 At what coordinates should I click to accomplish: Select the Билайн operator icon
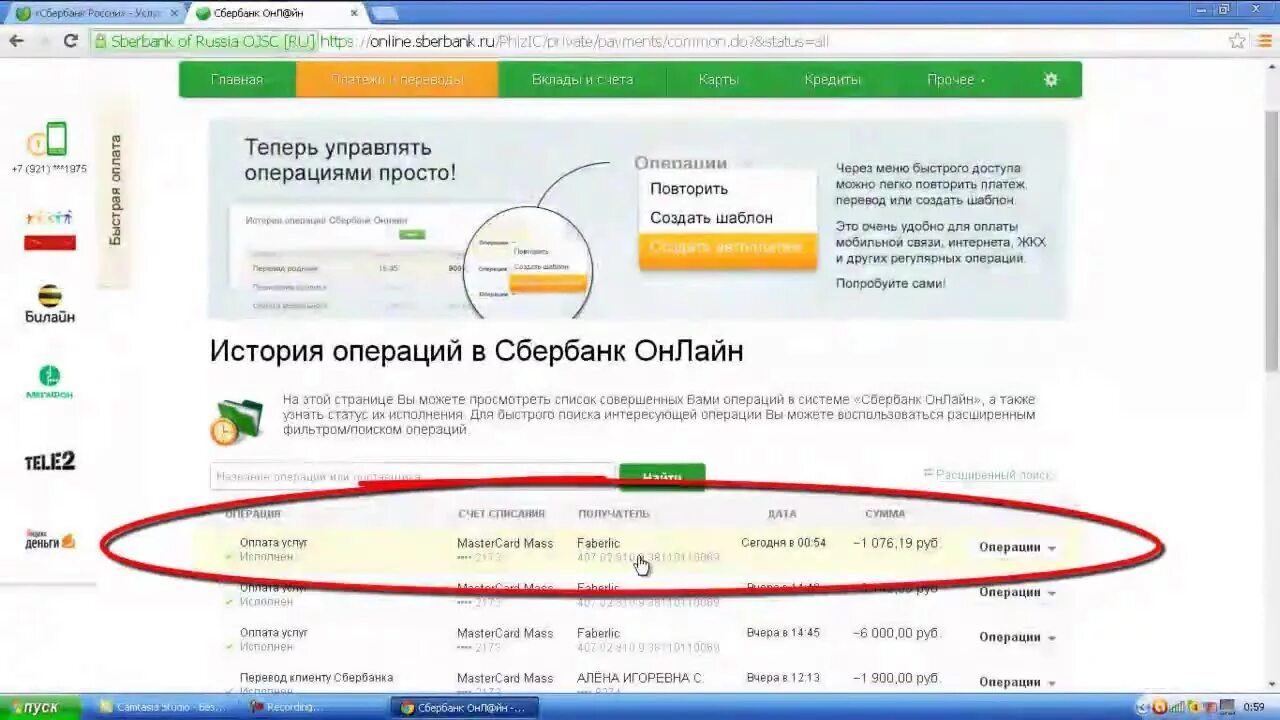[x=49, y=304]
